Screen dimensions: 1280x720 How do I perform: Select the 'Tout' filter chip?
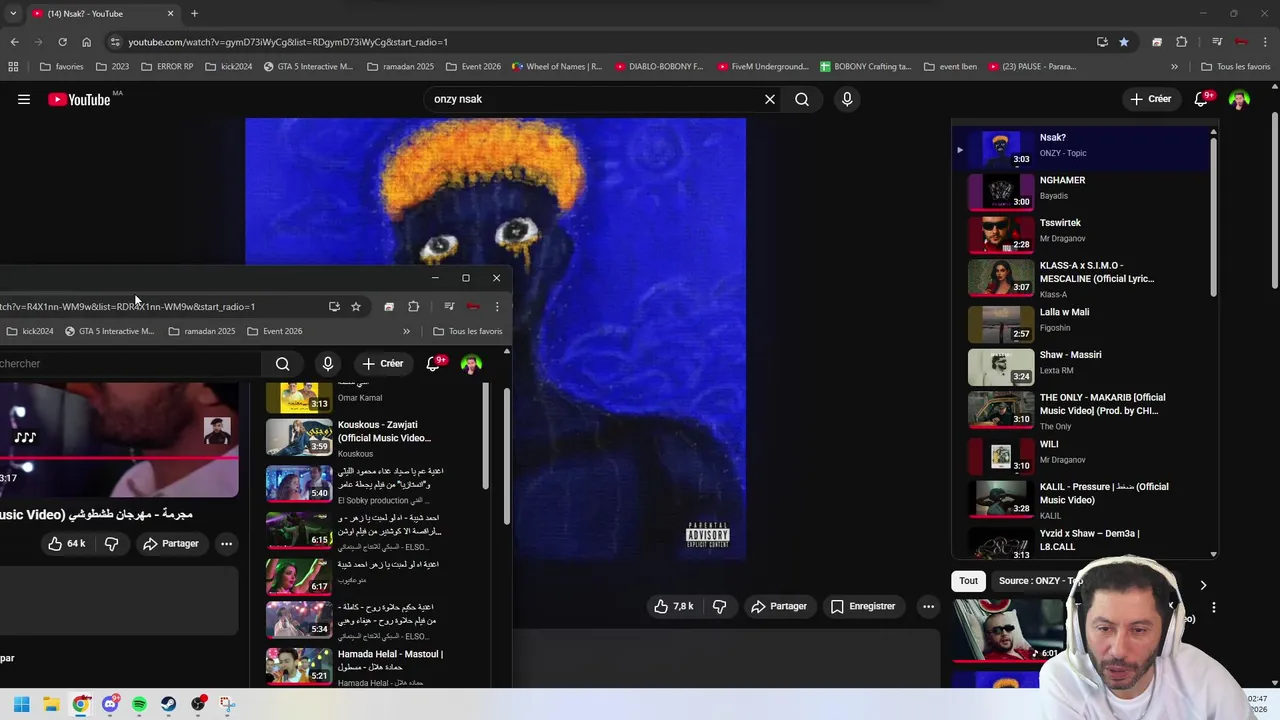click(969, 581)
